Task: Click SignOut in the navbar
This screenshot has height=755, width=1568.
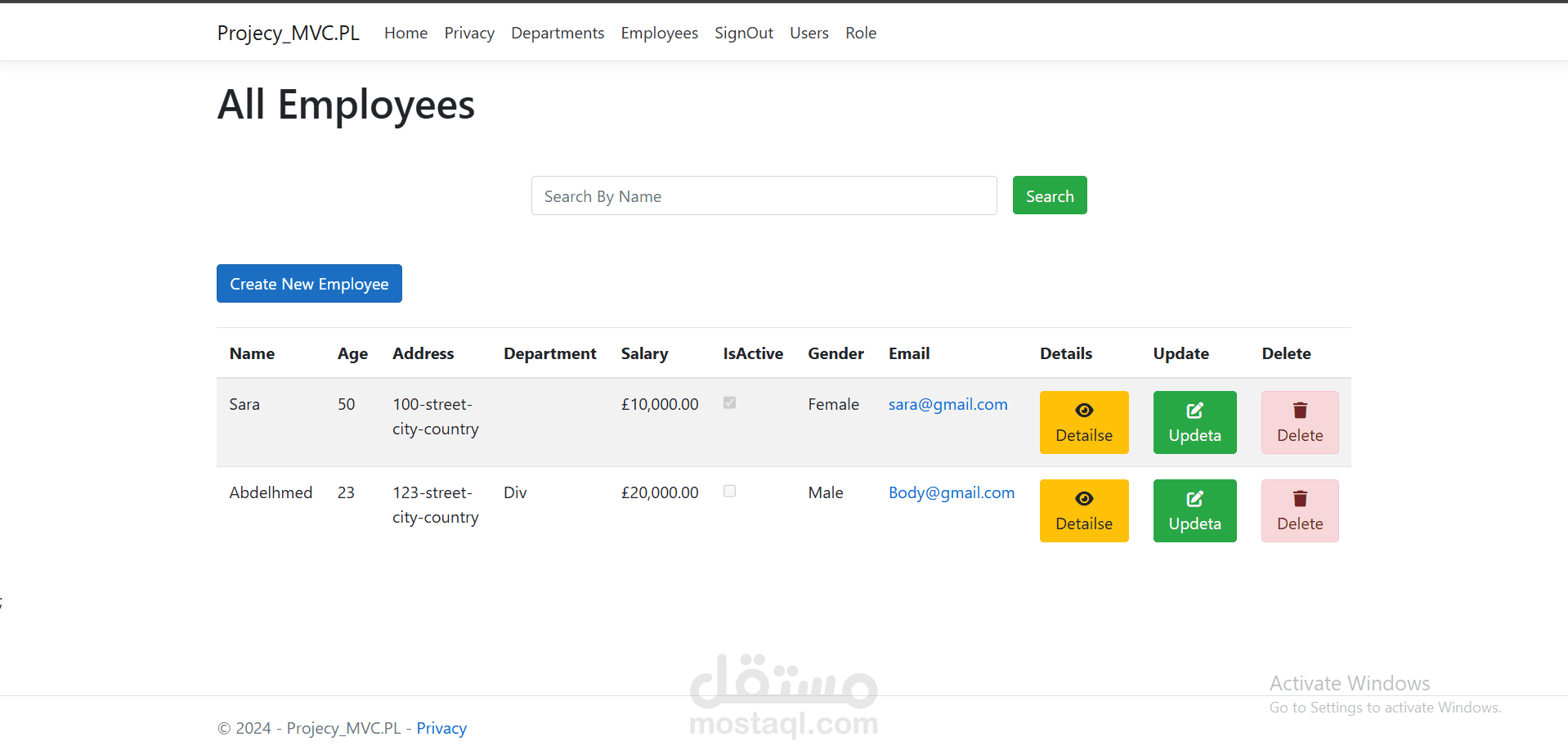Action: [x=744, y=33]
